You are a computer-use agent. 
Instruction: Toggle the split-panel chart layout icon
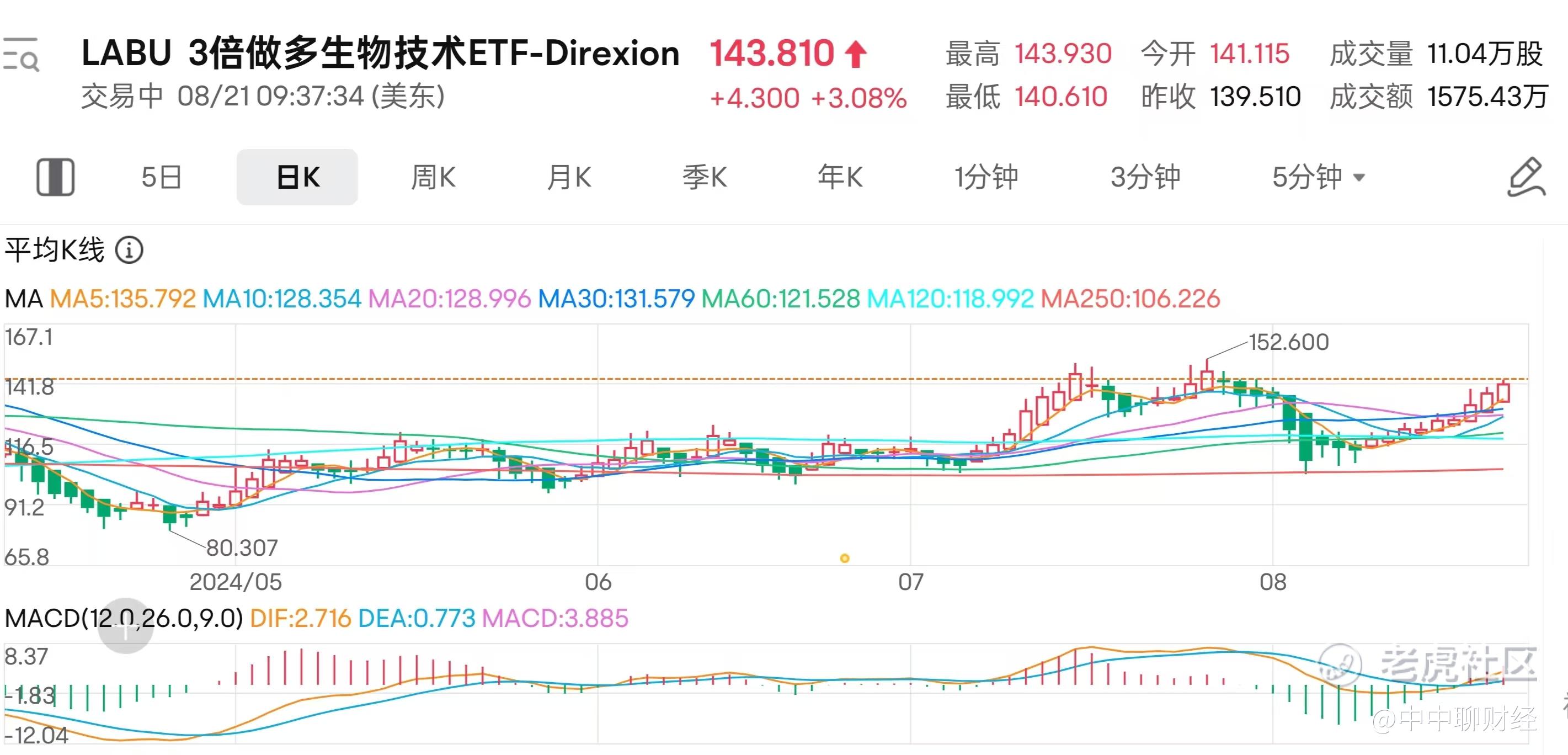55,177
